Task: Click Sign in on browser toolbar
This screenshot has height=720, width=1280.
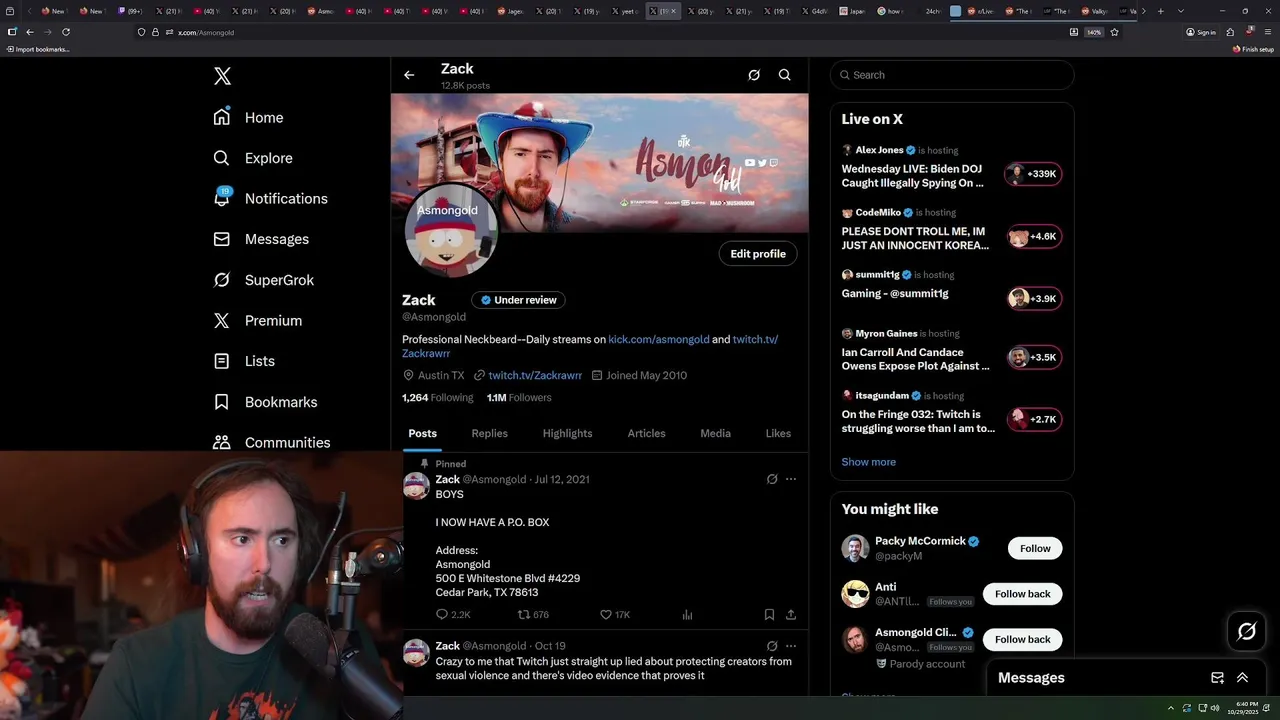Action: pos(1201,32)
